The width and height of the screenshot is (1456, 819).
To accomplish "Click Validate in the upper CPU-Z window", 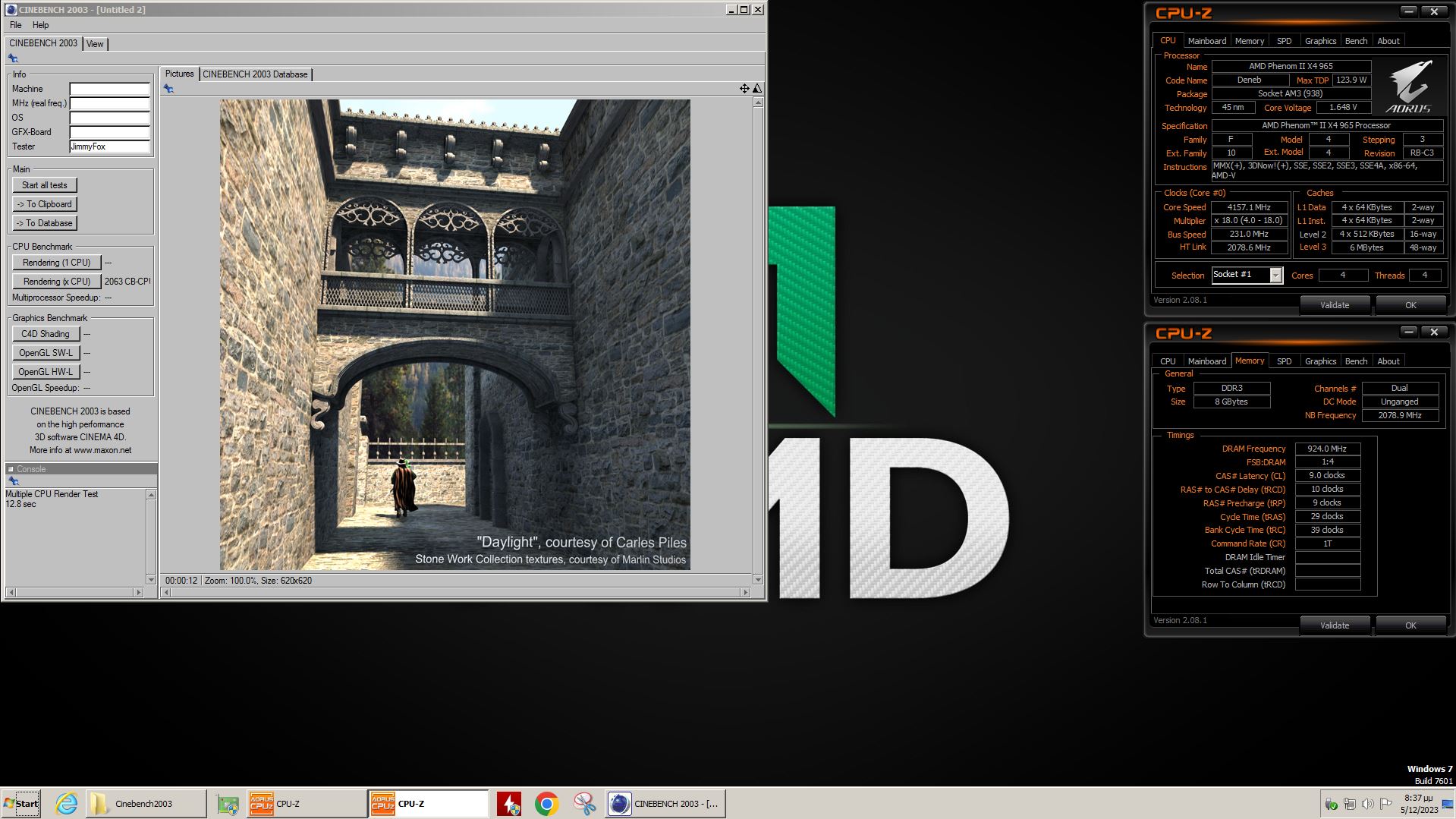I will coord(1335,305).
